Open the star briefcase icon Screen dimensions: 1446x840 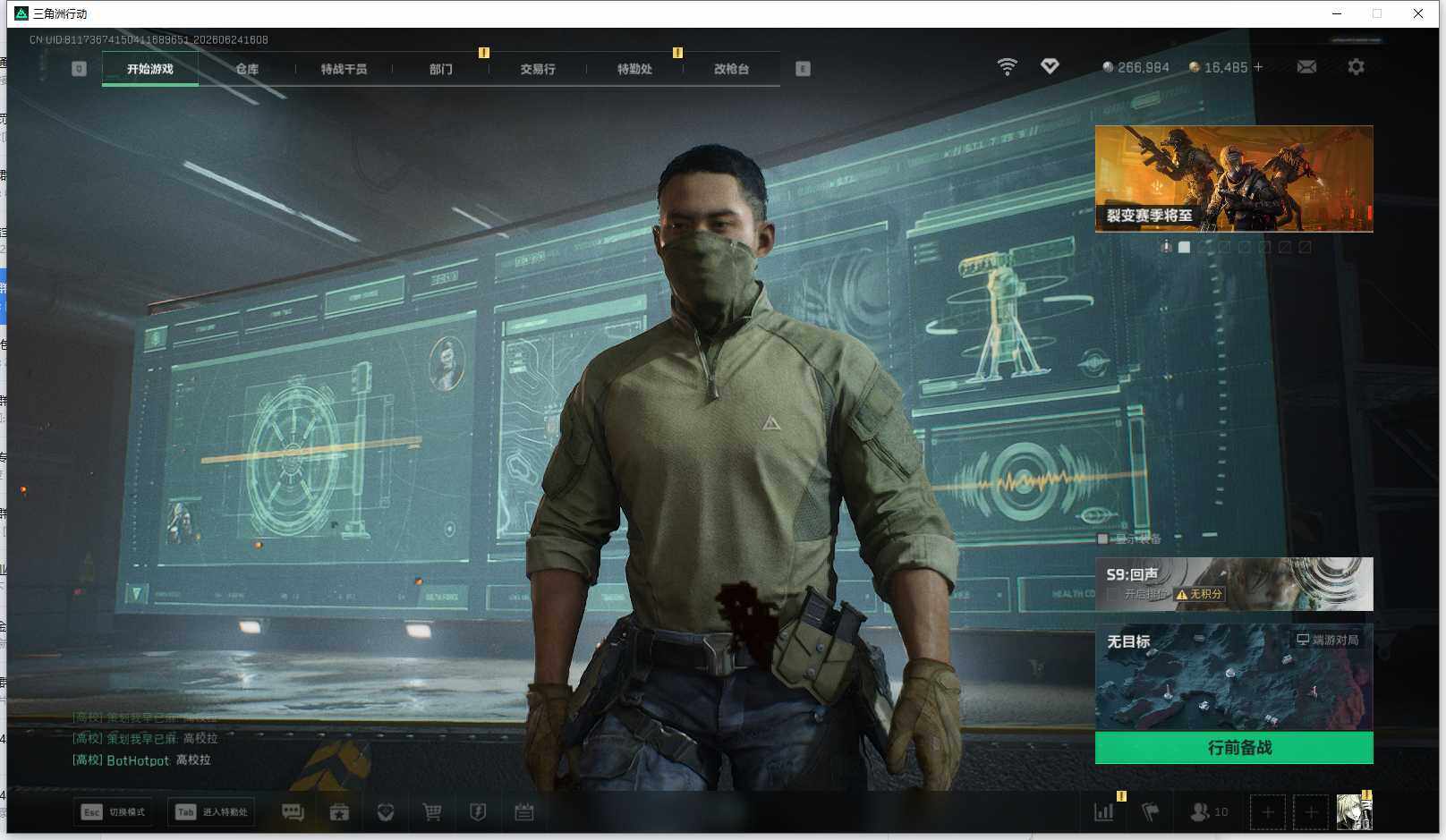[x=339, y=812]
